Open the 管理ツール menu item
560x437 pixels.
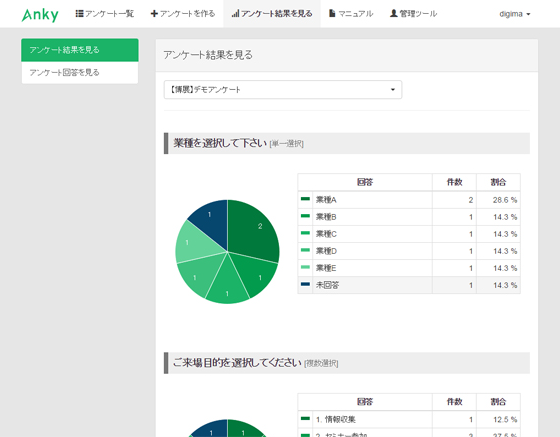(x=414, y=14)
